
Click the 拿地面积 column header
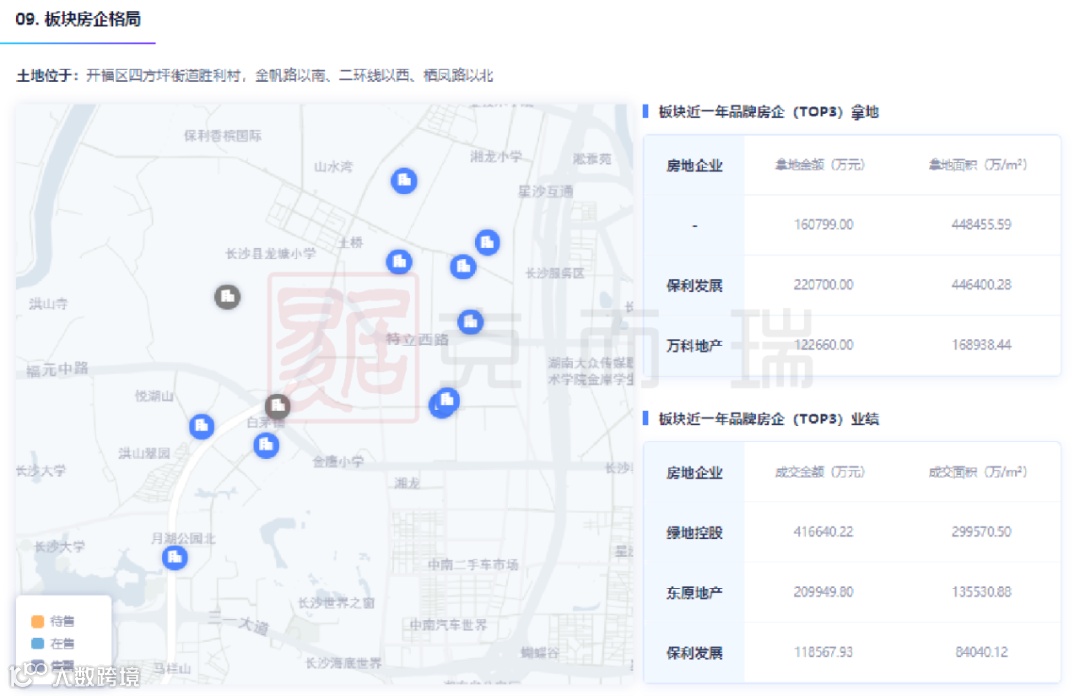977,165
